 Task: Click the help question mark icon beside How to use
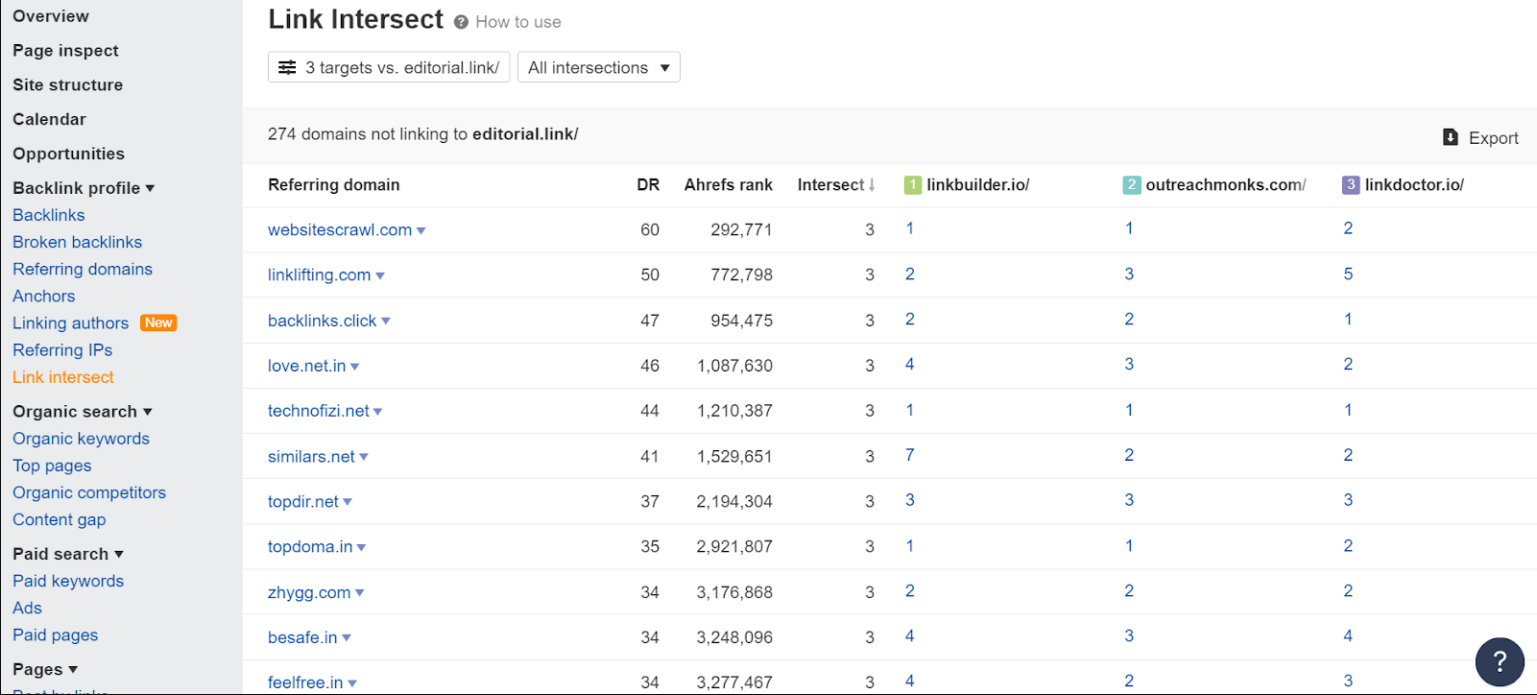tap(461, 22)
